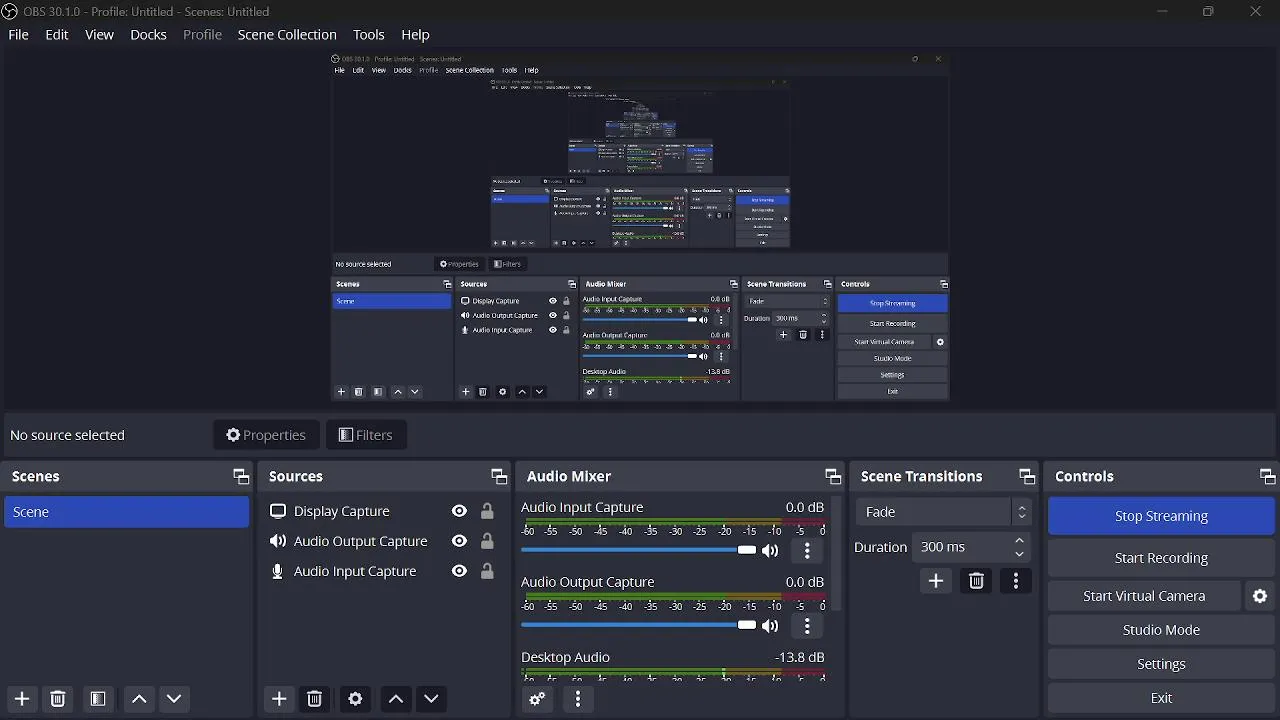Select the Display Capture source row
Viewport: 1280px width, 720px height.
(x=383, y=511)
